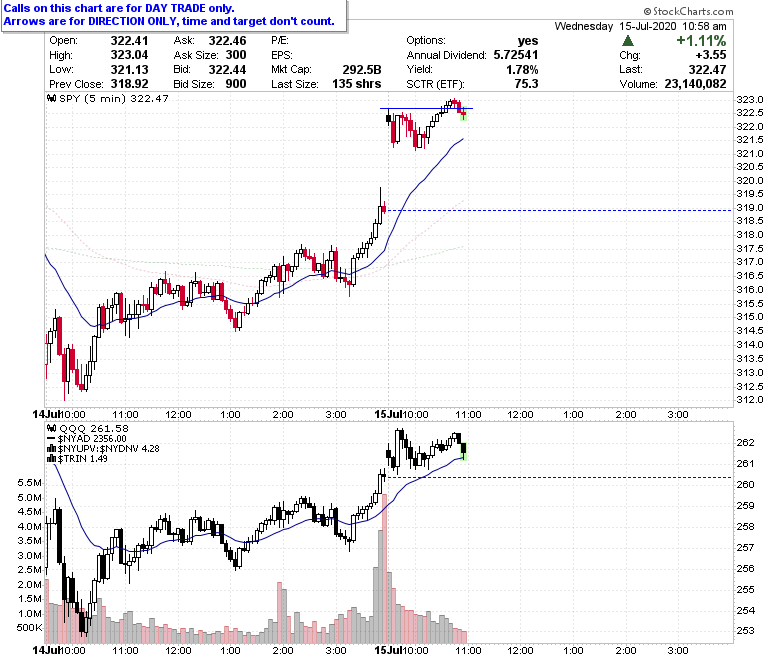Select the '$TRIN 1.49' legend entry

click(x=83, y=459)
